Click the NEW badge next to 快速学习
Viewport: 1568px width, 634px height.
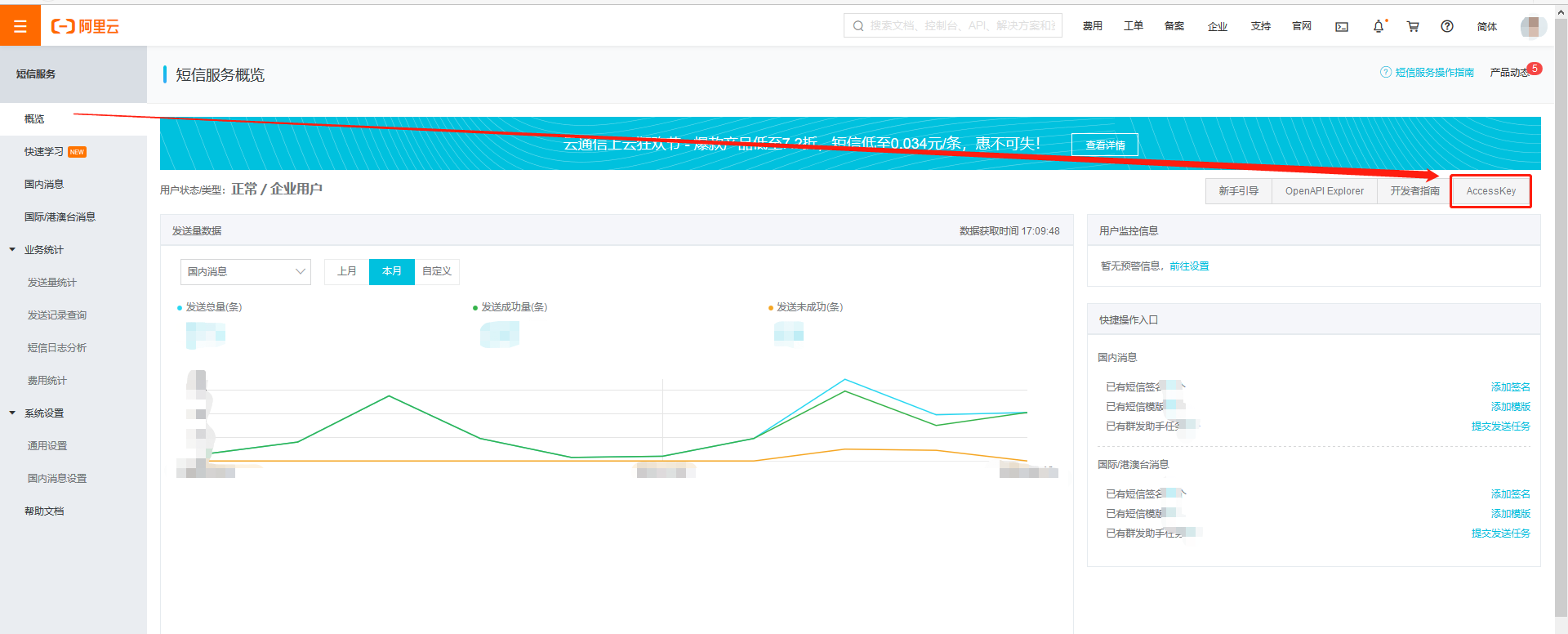click(78, 152)
